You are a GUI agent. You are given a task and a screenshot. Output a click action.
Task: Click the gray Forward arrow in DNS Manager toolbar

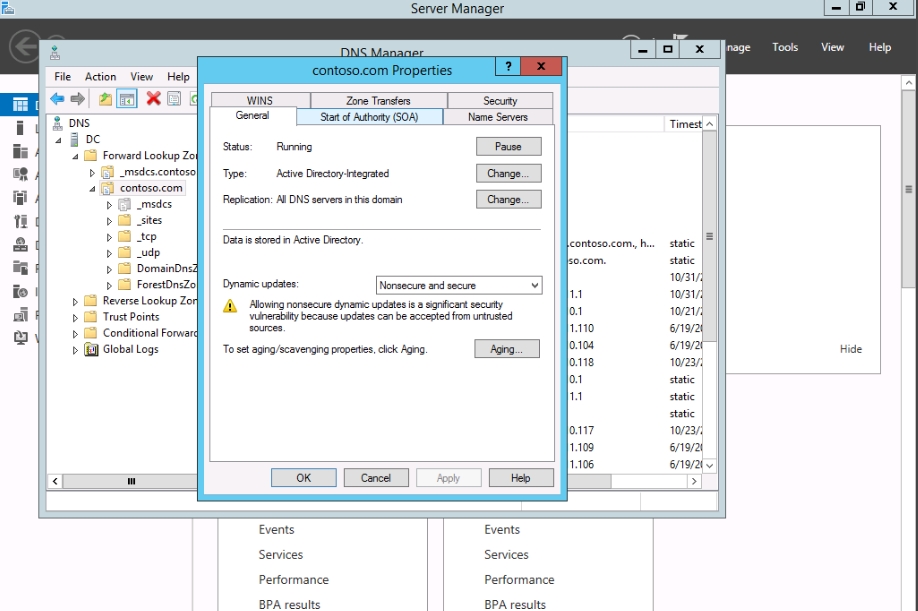click(78, 99)
